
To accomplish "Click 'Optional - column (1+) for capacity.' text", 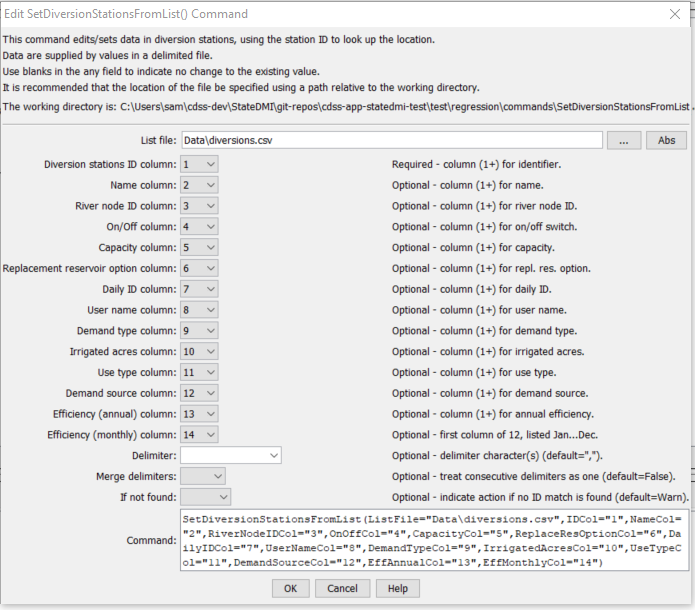I will point(473,248).
